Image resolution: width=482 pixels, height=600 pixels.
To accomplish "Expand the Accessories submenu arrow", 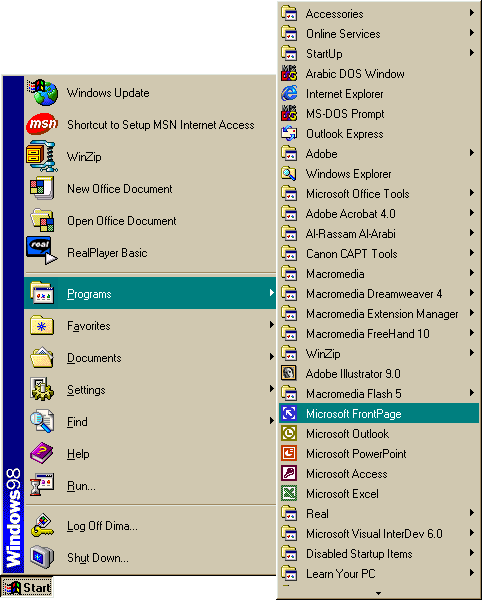I will [472, 13].
